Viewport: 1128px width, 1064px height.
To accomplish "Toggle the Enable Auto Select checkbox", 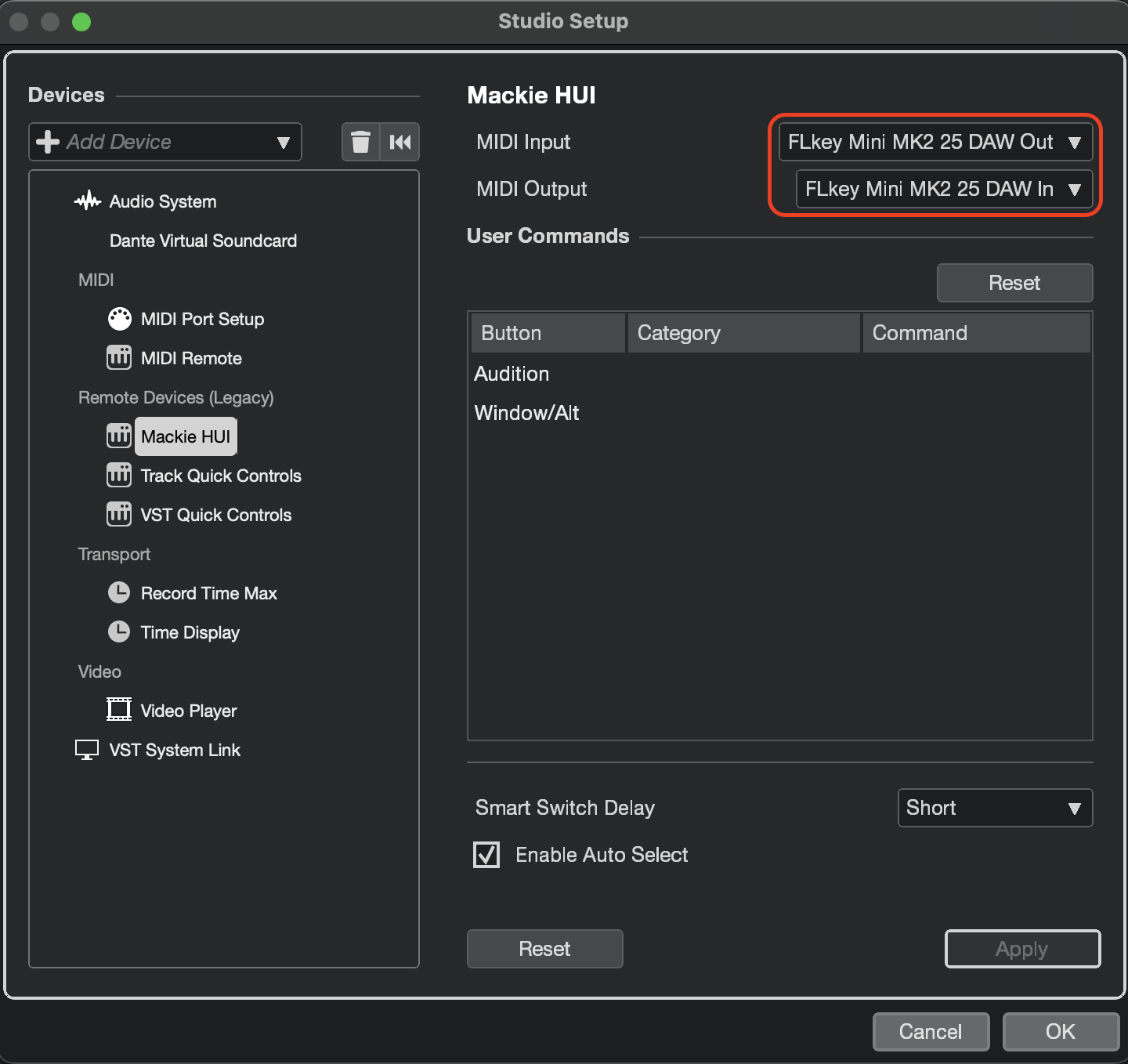I will [x=486, y=855].
